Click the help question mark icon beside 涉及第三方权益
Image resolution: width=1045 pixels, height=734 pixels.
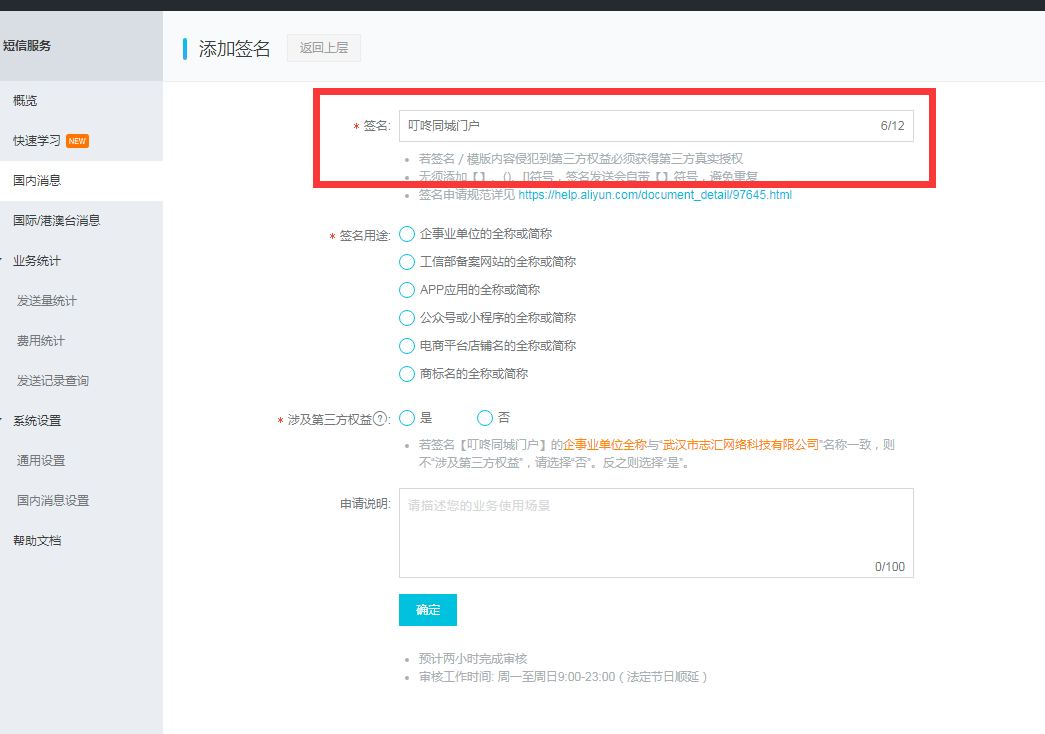[x=381, y=420]
